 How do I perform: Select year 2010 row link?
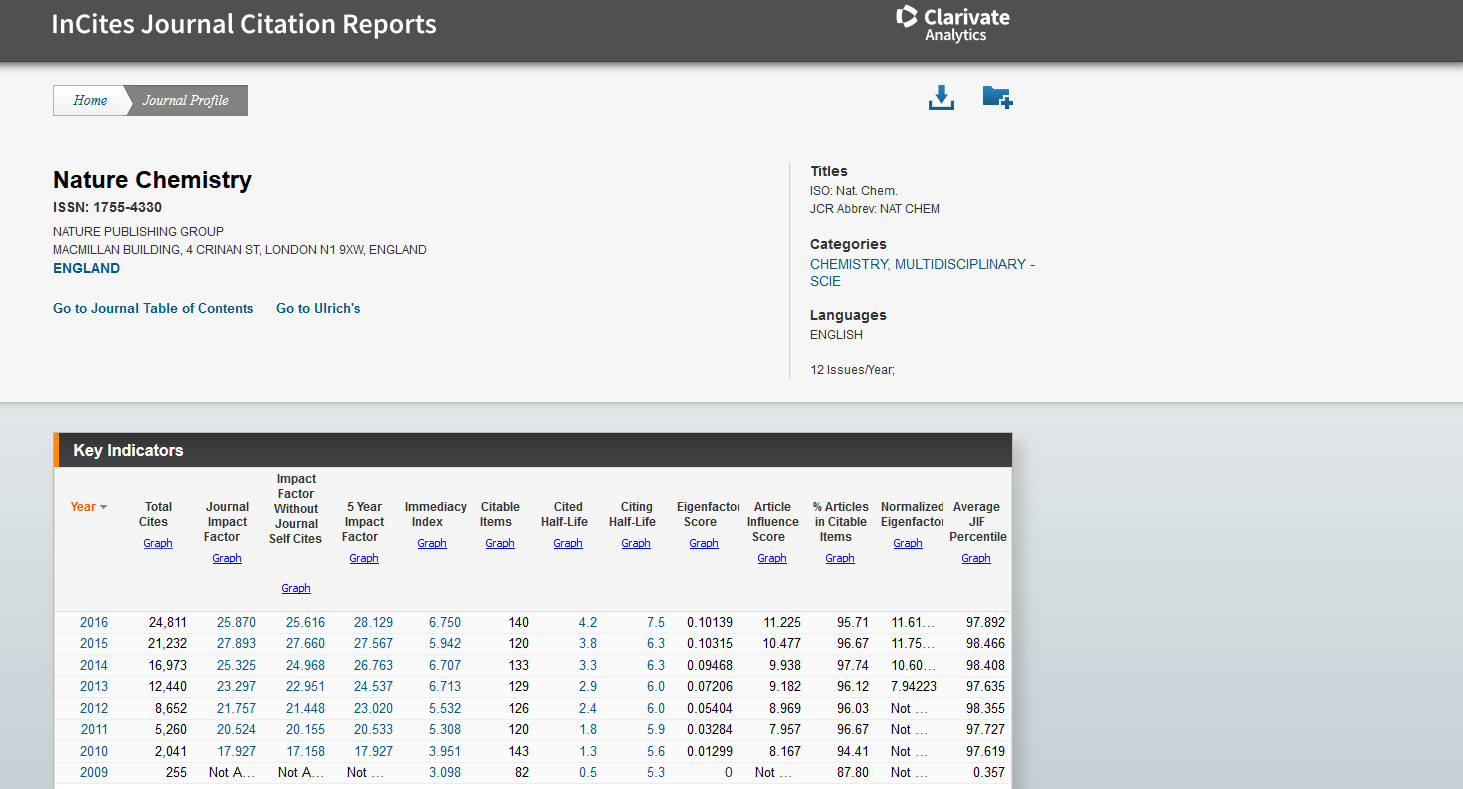[94, 751]
